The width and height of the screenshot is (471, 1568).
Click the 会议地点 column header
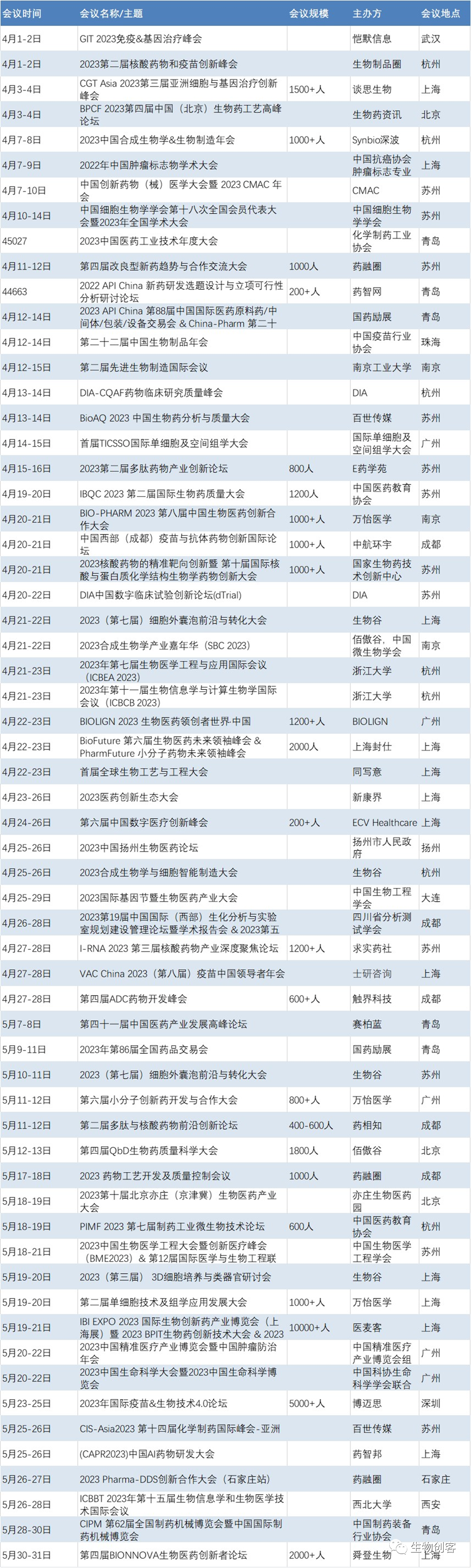point(441,13)
